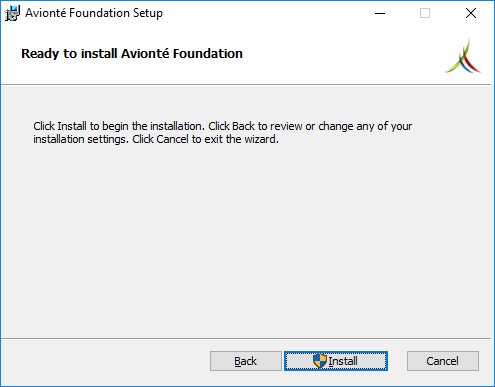This screenshot has height=387, width=495.
Task: Close the setup wizard with the X
Action: click(x=471, y=13)
